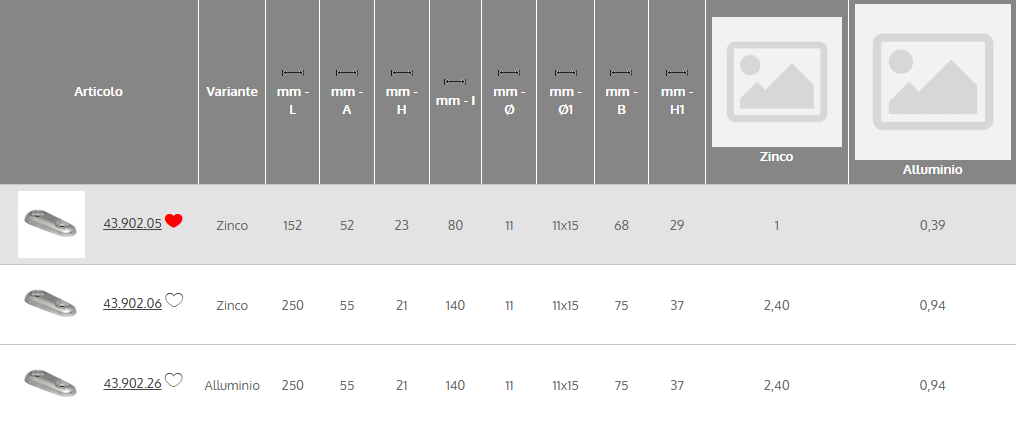Click dimension icon above mm - B

(x=621, y=73)
